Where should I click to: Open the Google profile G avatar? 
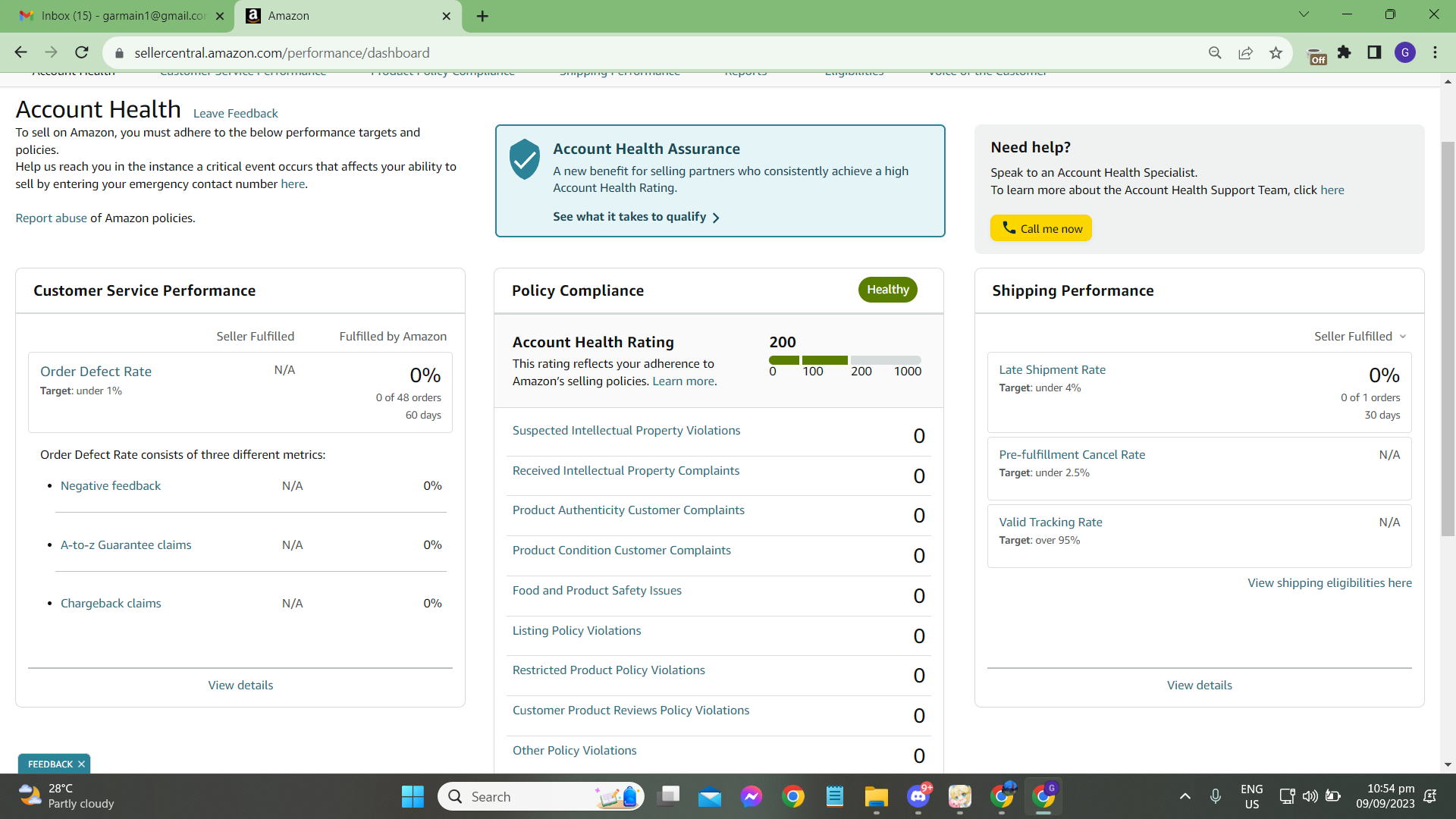(x=1405, y=52)
